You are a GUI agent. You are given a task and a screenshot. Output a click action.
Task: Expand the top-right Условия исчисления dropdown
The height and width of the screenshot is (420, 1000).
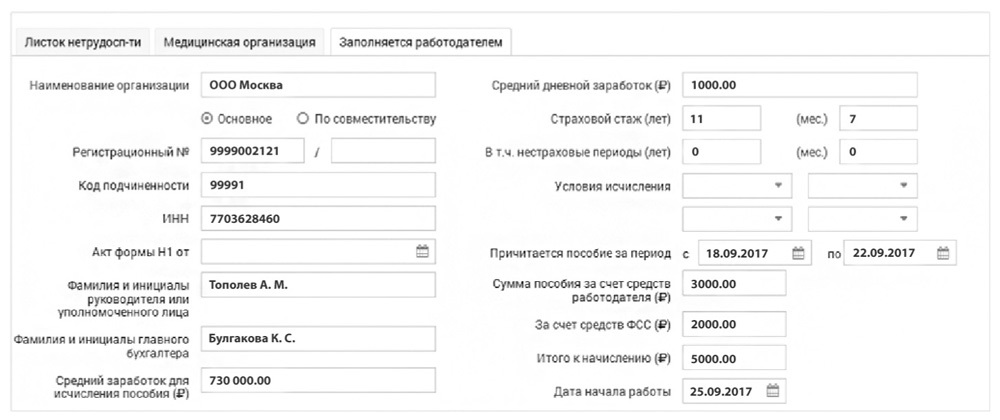862,186
